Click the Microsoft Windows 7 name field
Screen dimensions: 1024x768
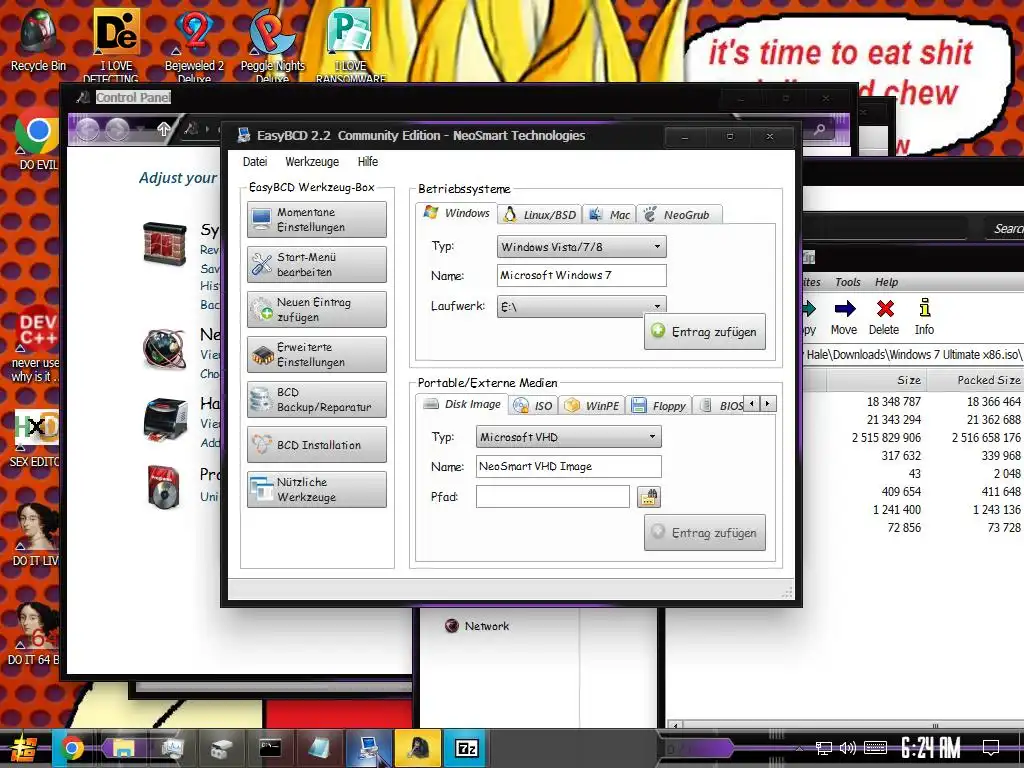point(581,276)
